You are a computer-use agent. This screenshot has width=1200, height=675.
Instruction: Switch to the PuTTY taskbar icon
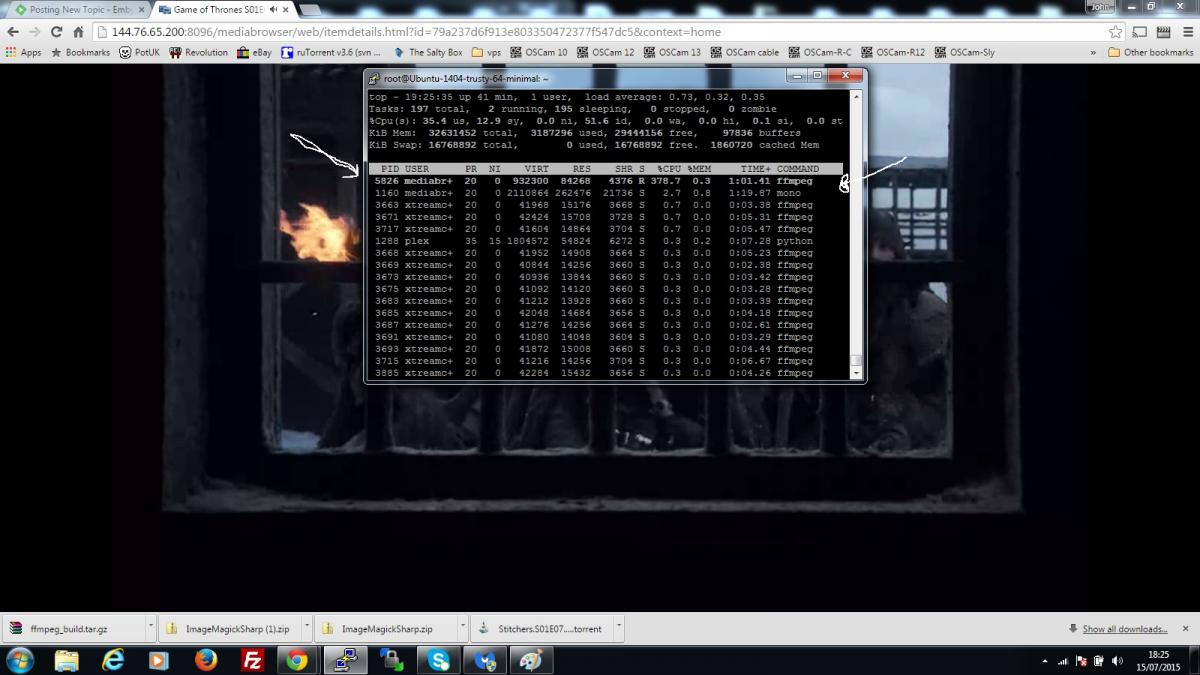[x=345, y=660]
